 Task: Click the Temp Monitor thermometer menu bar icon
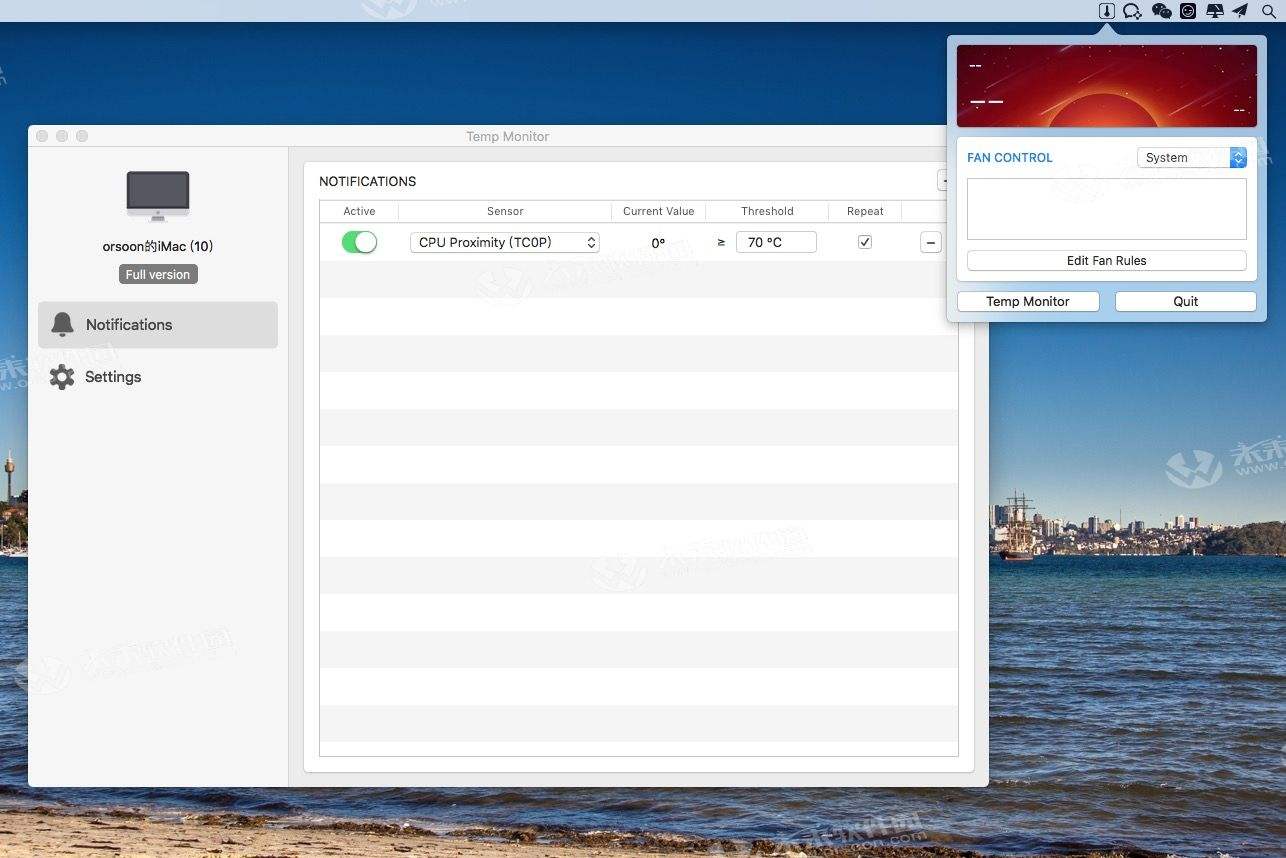(x=1106, y=11)
